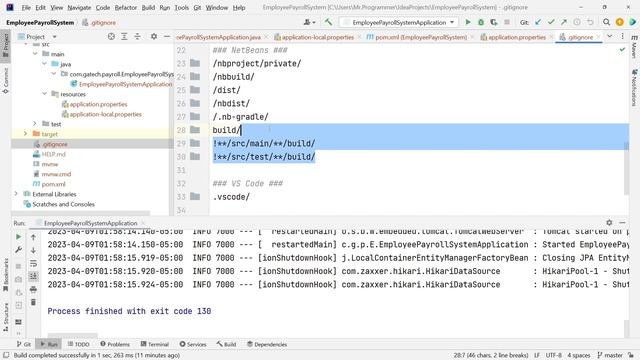Open the File menu

point(26,7)
